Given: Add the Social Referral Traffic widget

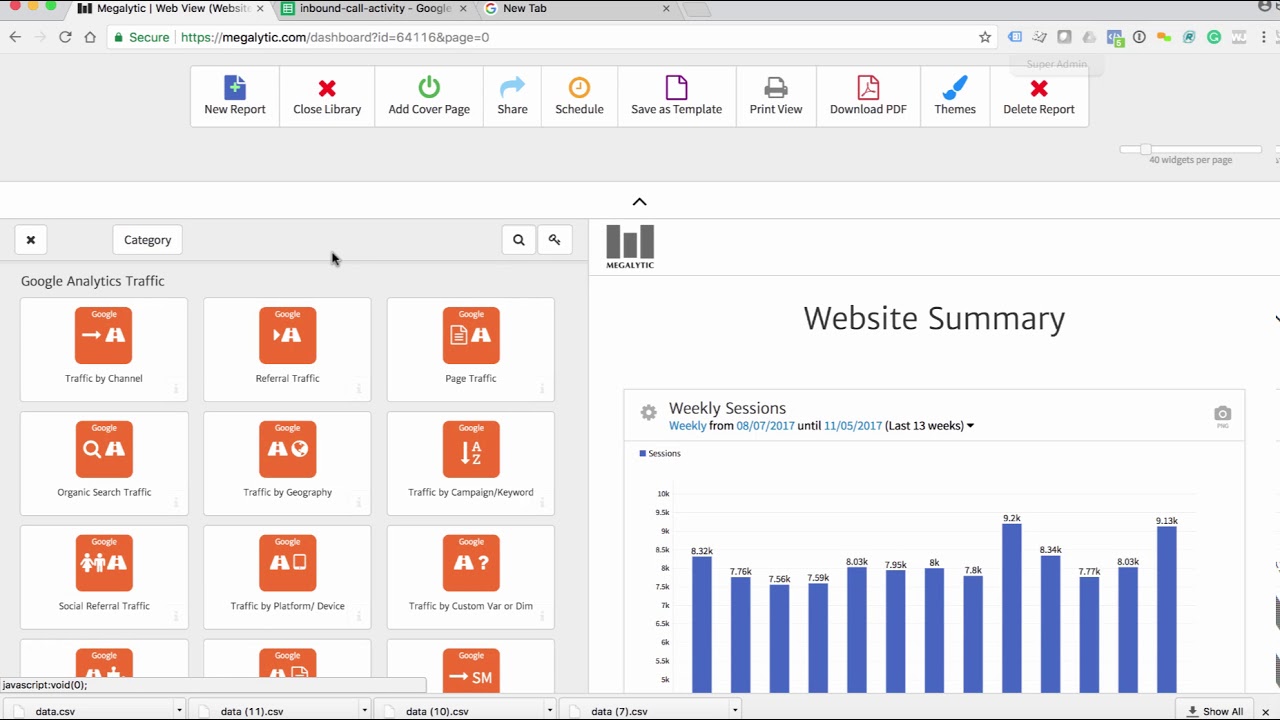Looking at the screenshot, I should [104, 577].
